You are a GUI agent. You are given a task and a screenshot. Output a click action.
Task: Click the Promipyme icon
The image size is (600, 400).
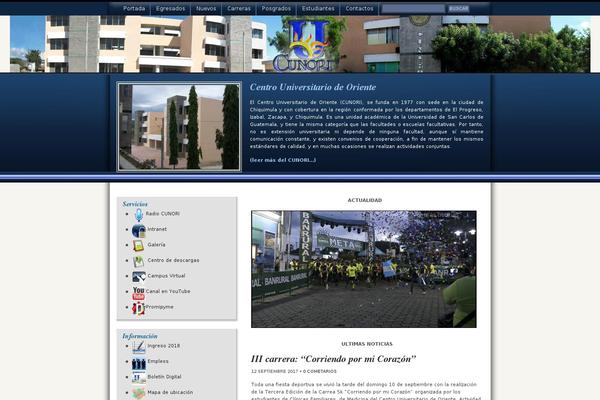(138, 308)
